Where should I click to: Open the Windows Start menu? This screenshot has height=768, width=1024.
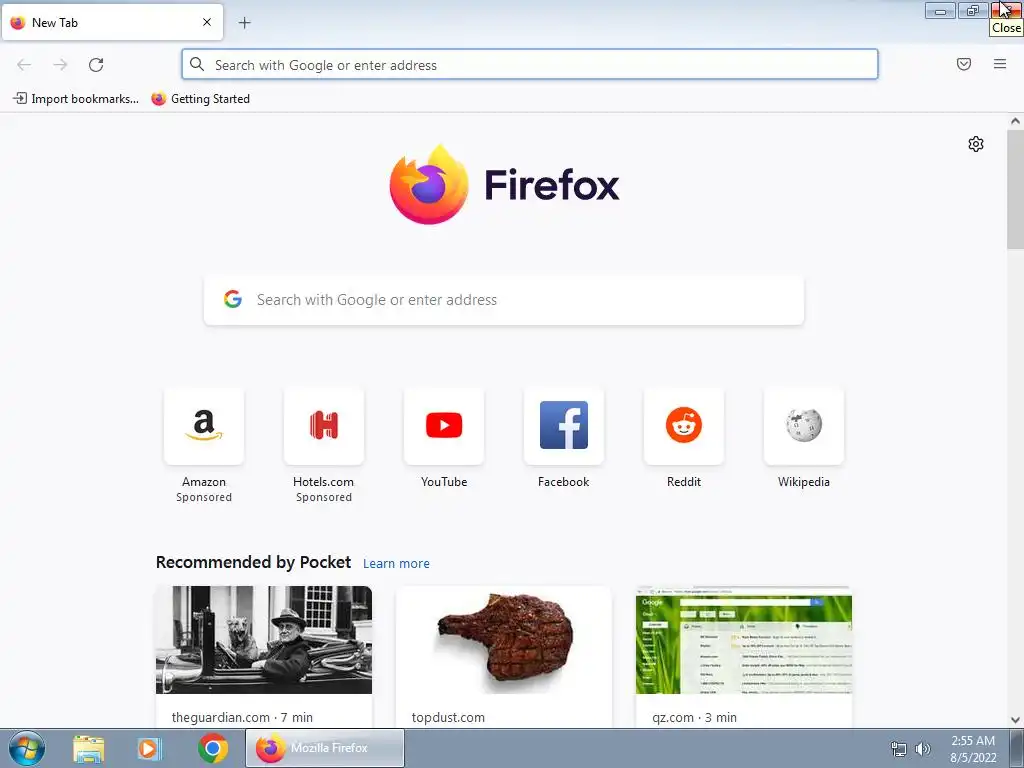tap(27, 748)
